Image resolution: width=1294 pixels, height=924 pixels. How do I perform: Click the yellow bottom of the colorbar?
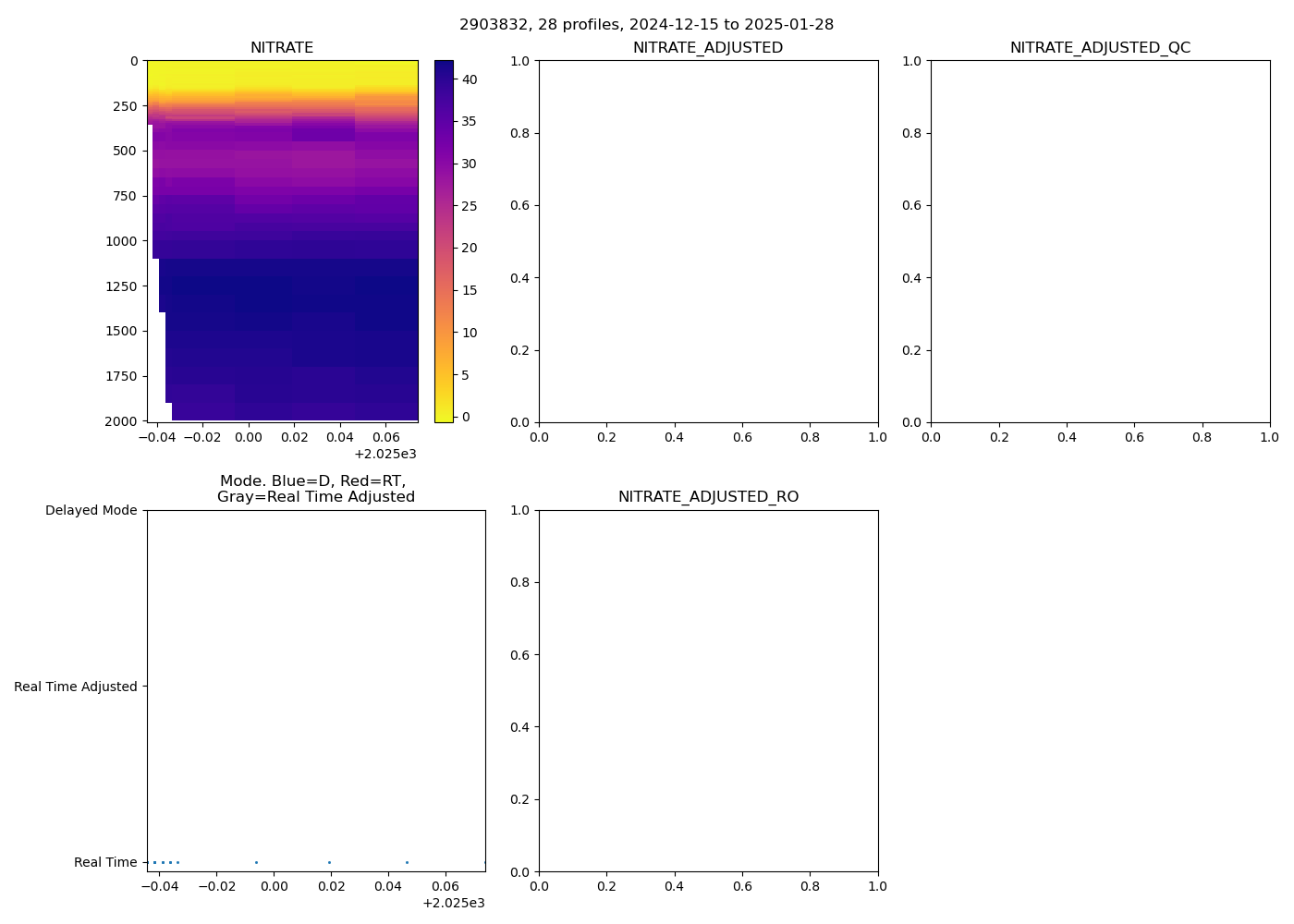tap(444, 417)
